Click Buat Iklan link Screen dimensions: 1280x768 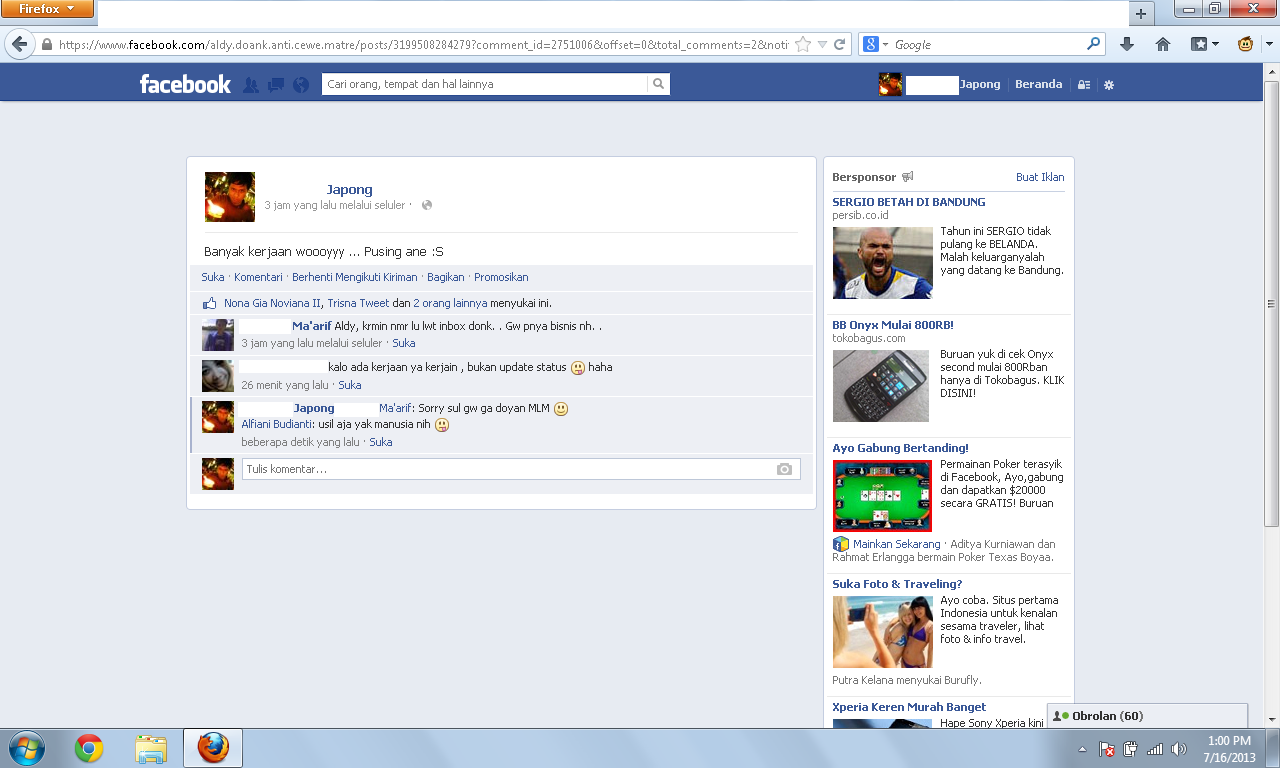click(1040, 177)
